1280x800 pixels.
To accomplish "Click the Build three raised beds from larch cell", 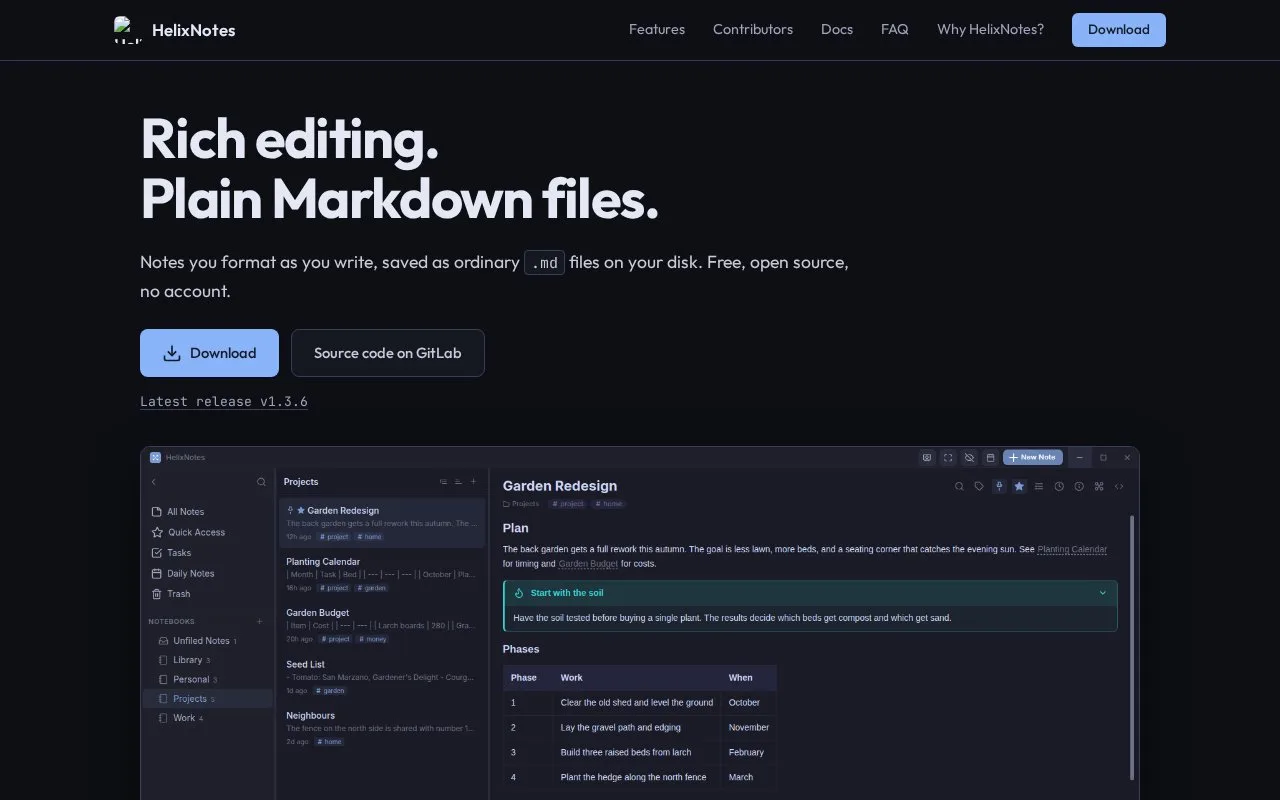I will pos(637,752).
